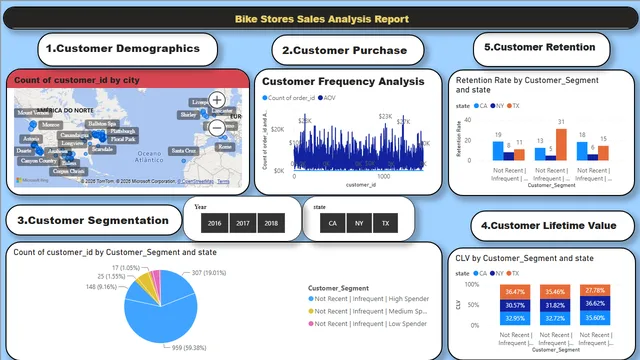The height and width of the screenshot is (360, 640).
Task: Select the 307 (19.01%) pie slice
Action: click(x=175, y=287)
